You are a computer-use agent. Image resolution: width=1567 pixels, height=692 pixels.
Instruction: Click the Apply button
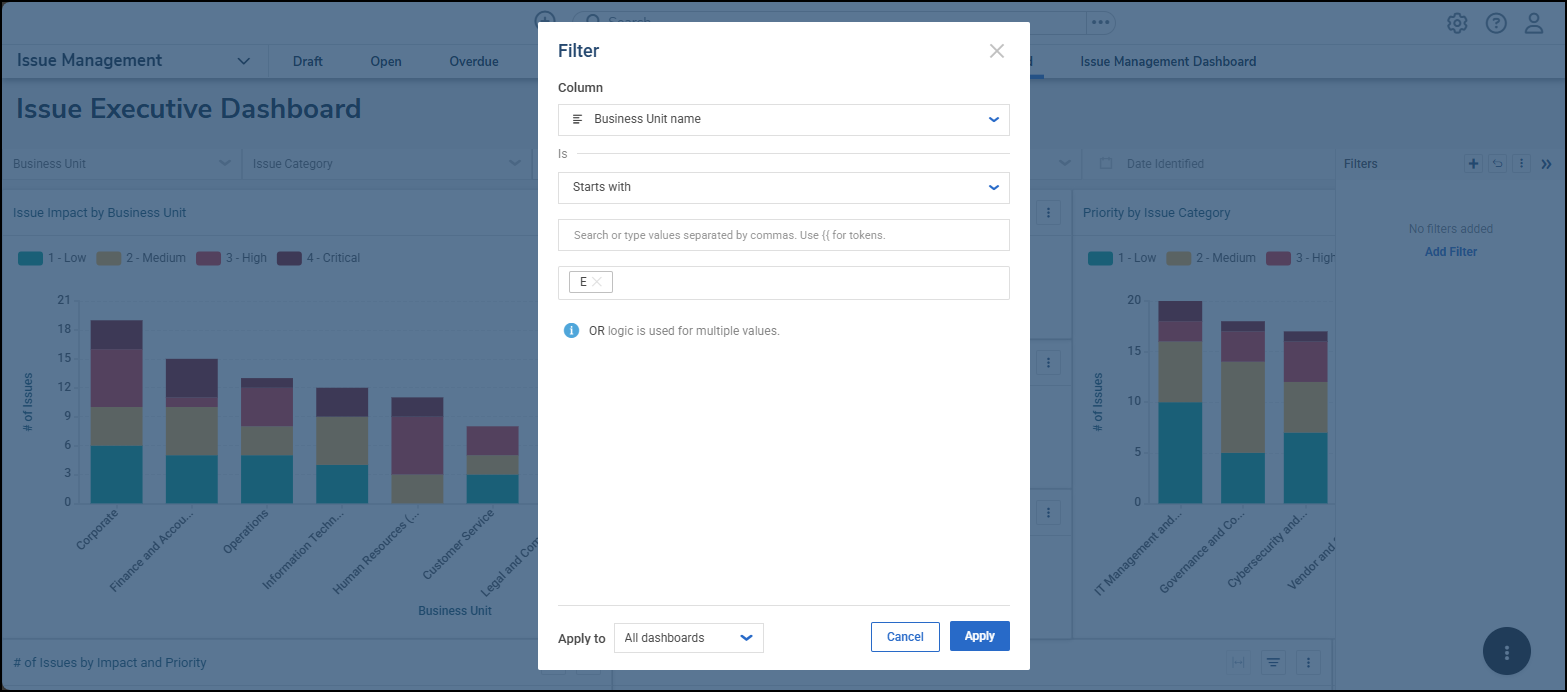pos(979,637)
